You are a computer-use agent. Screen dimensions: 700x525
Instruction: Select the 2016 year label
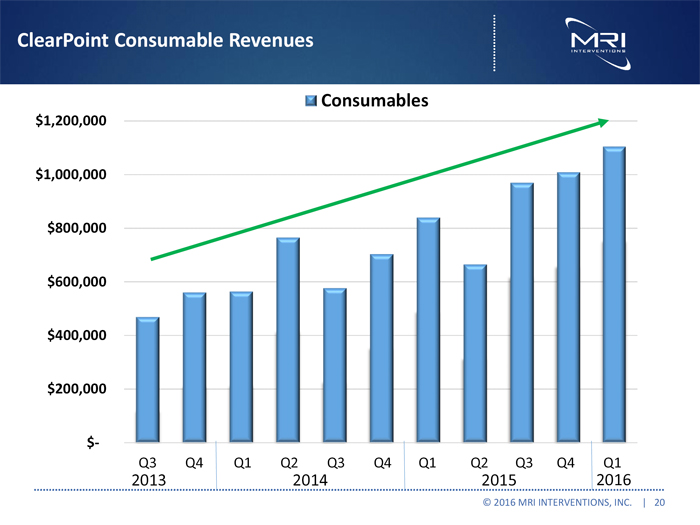click(x=613, y=478)
